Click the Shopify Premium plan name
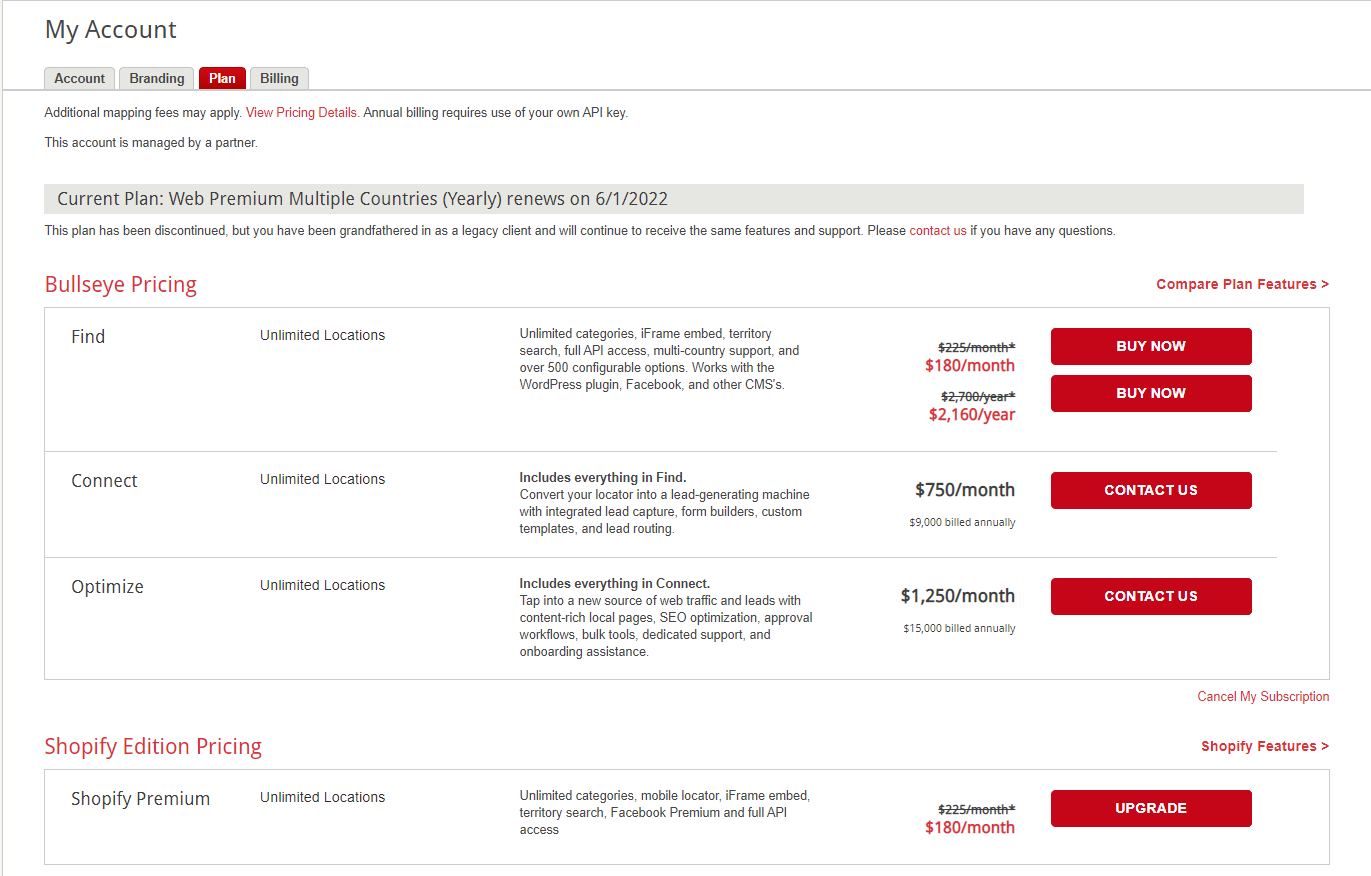Screen dimensions: 1371x876 click(140, 799)
